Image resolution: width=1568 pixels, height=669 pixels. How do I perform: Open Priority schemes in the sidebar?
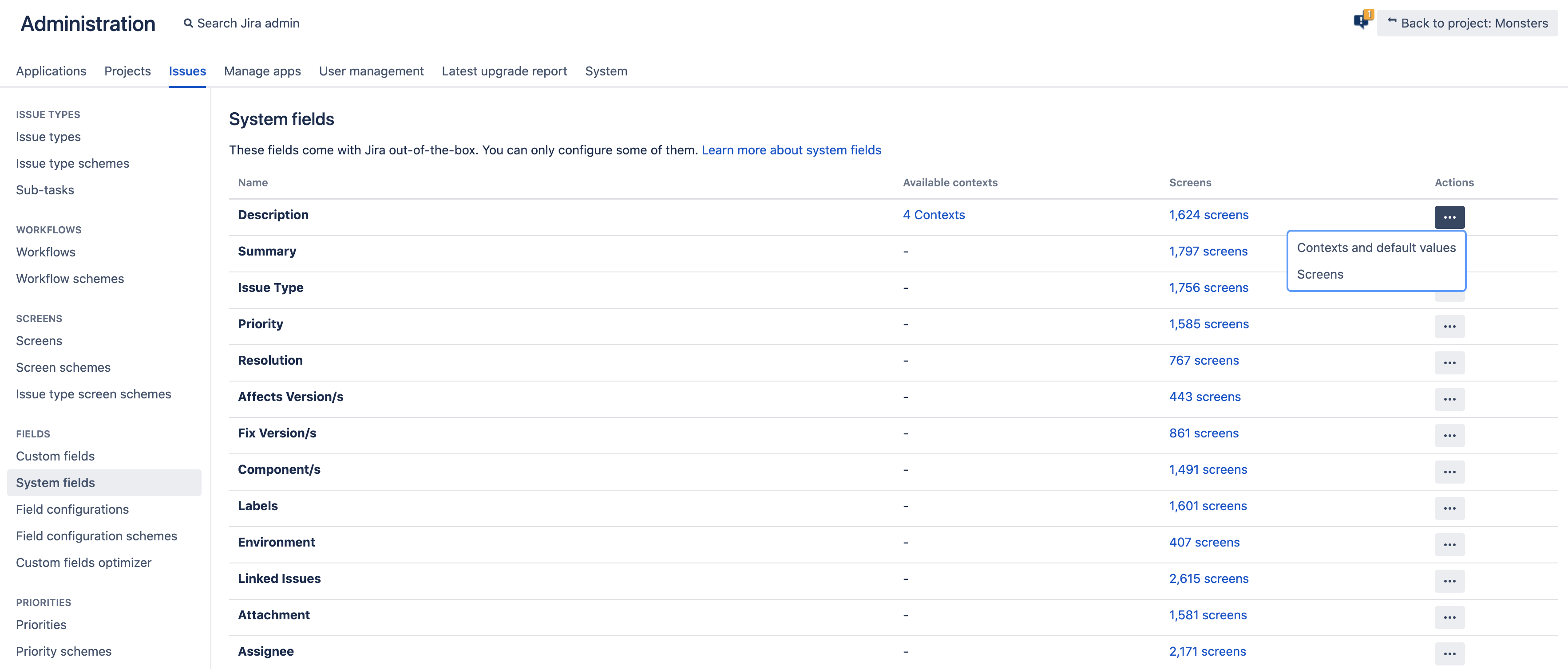click(63, 652)
